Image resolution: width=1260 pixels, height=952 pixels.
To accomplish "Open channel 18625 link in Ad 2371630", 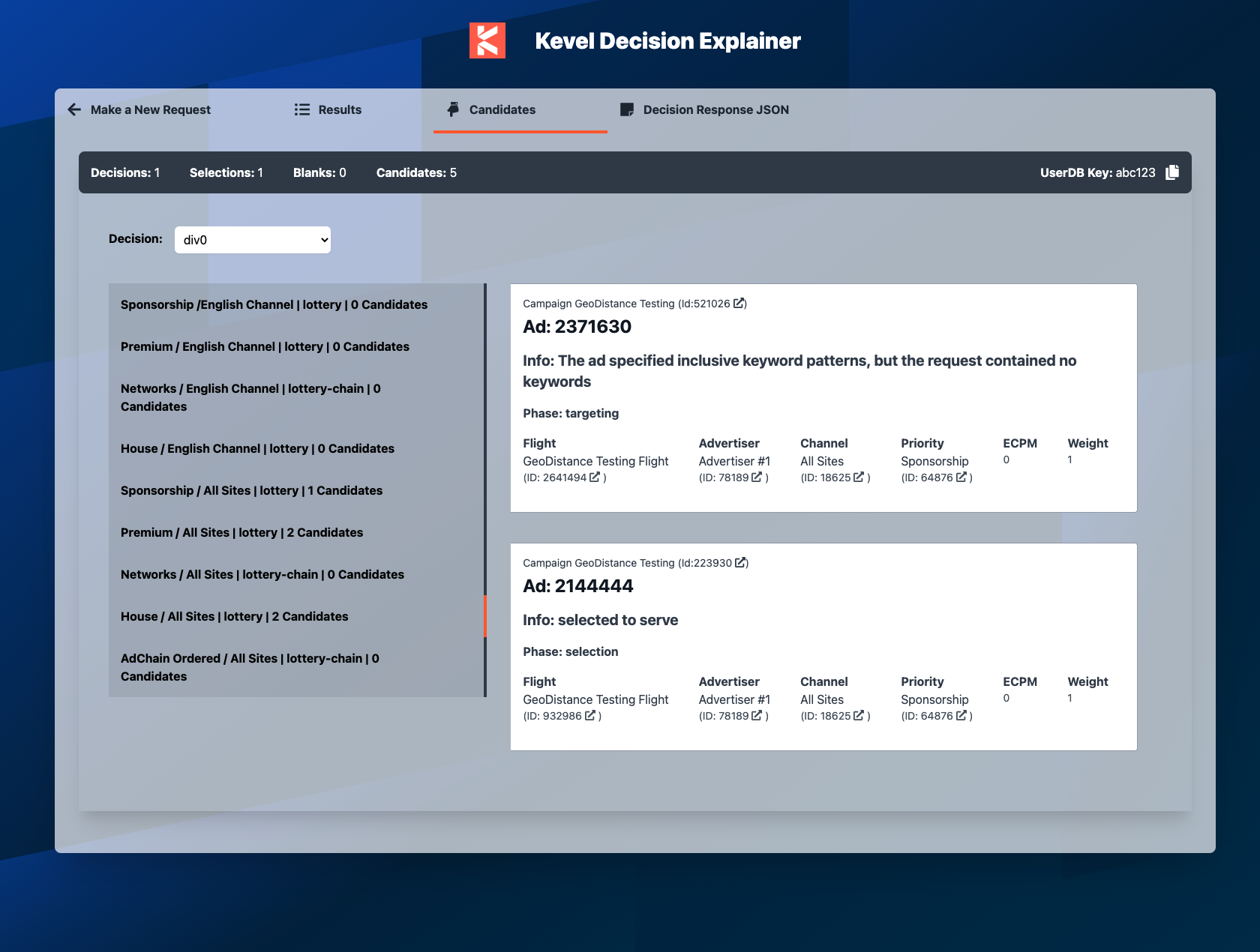I will pos(859,477).
